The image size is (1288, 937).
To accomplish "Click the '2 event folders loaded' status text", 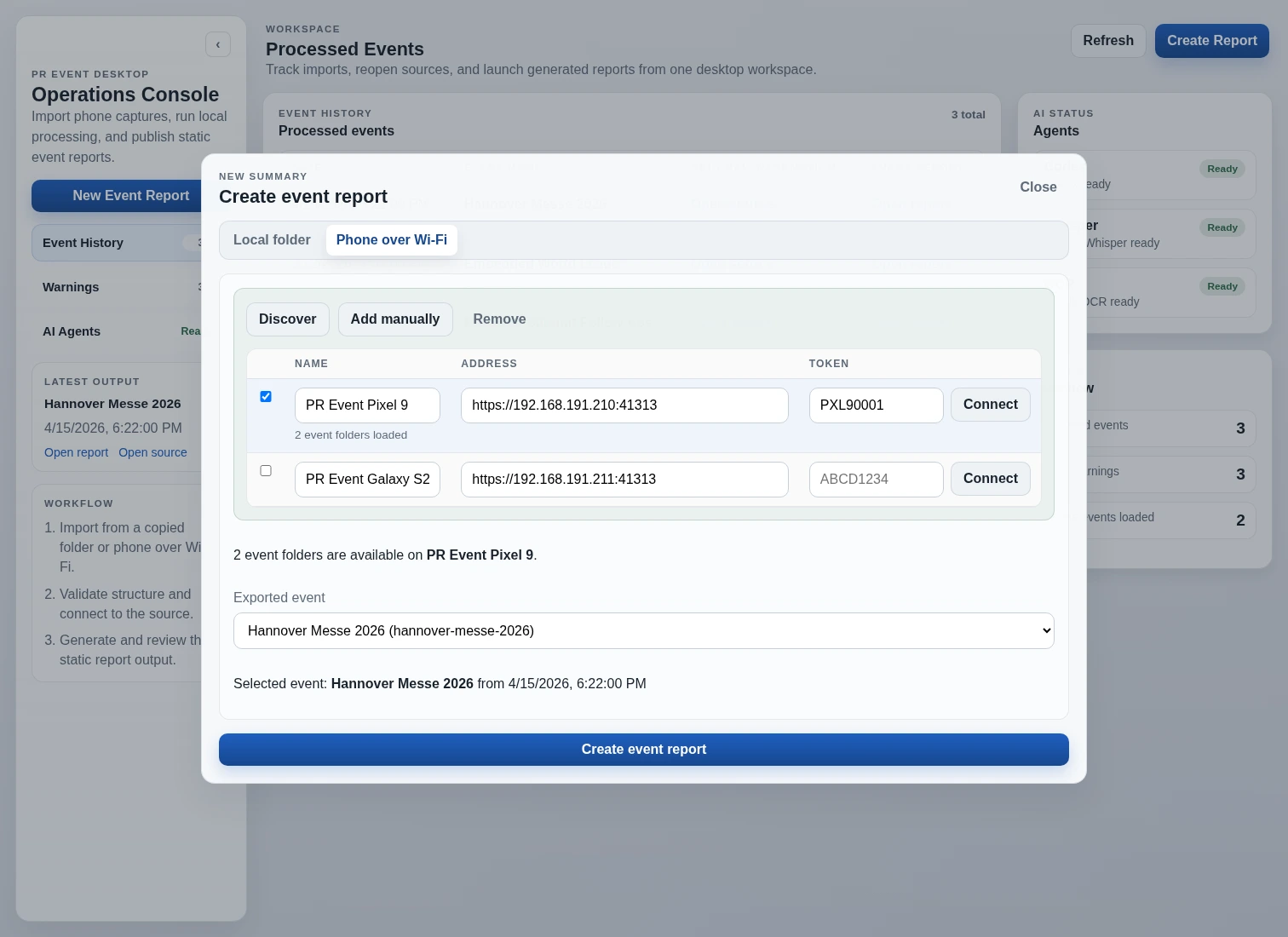I will pyautogui.click(x=351, y=435).
